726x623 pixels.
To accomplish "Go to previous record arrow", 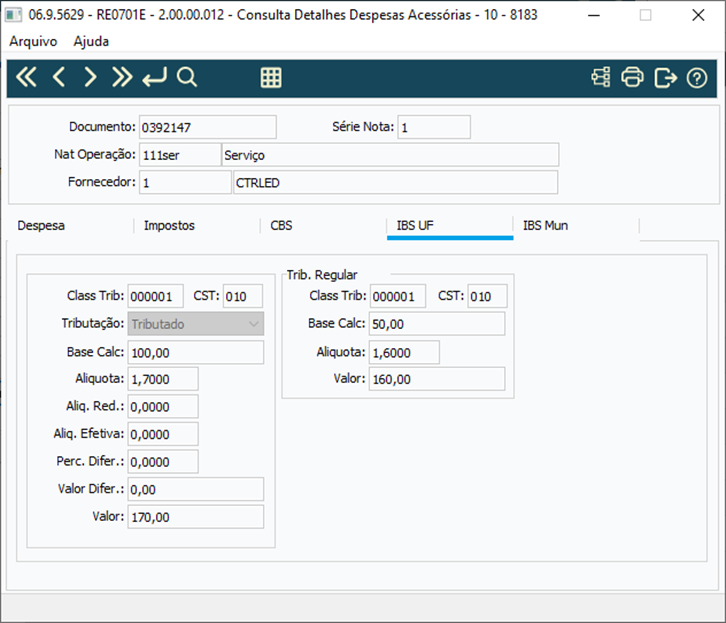I will [x=59, y=77].
